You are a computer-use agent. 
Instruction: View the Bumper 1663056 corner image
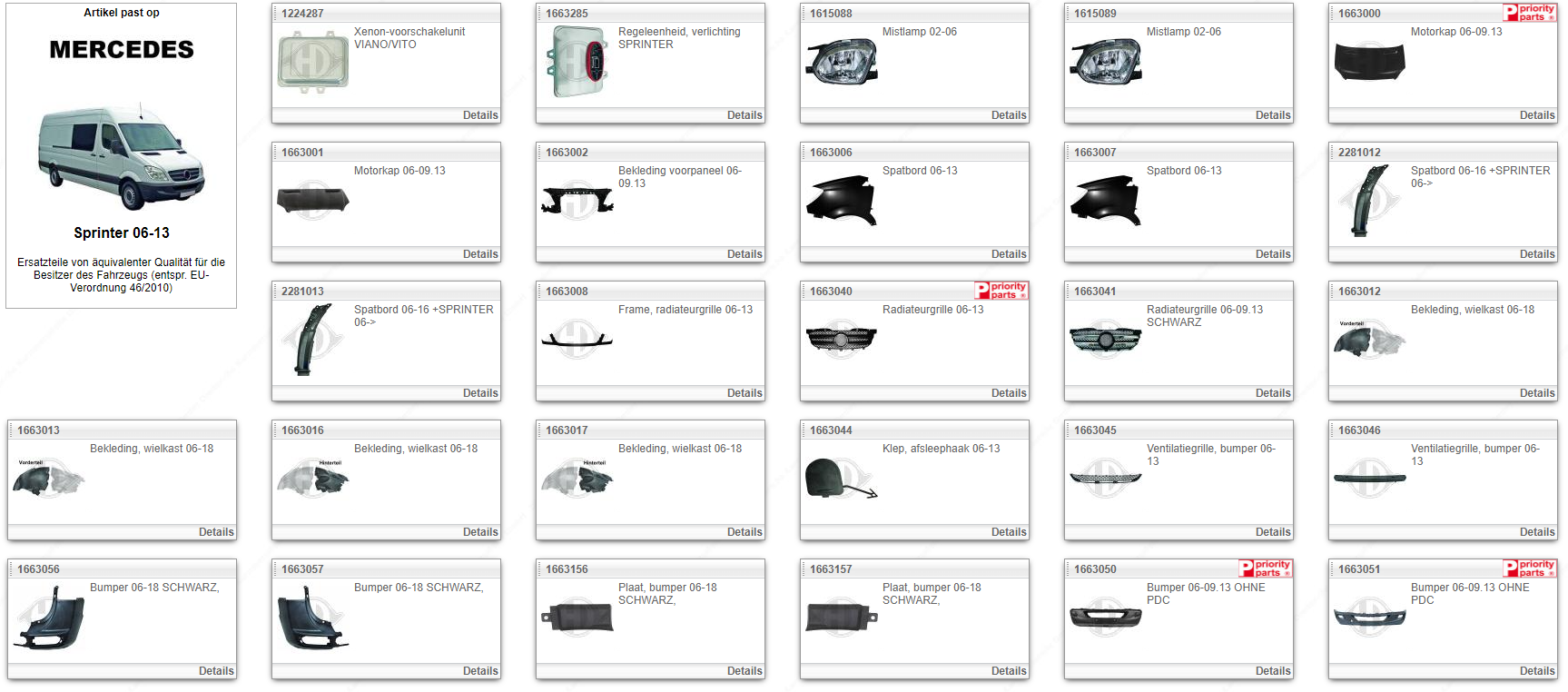tap(49, 618)
